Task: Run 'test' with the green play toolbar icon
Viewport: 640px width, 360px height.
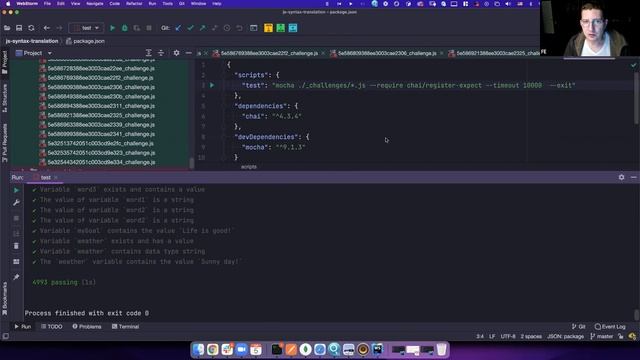Action: click(x=112, y=28)
